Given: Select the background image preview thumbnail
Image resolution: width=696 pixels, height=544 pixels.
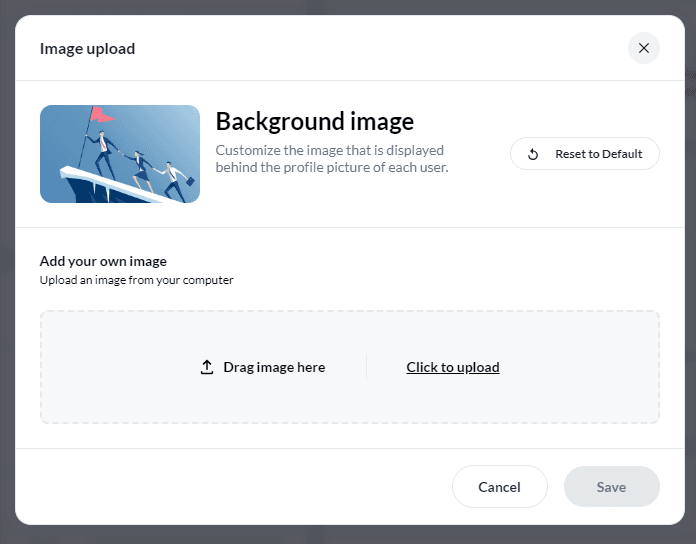Looking at the screenshot, I should pos(120,154).
